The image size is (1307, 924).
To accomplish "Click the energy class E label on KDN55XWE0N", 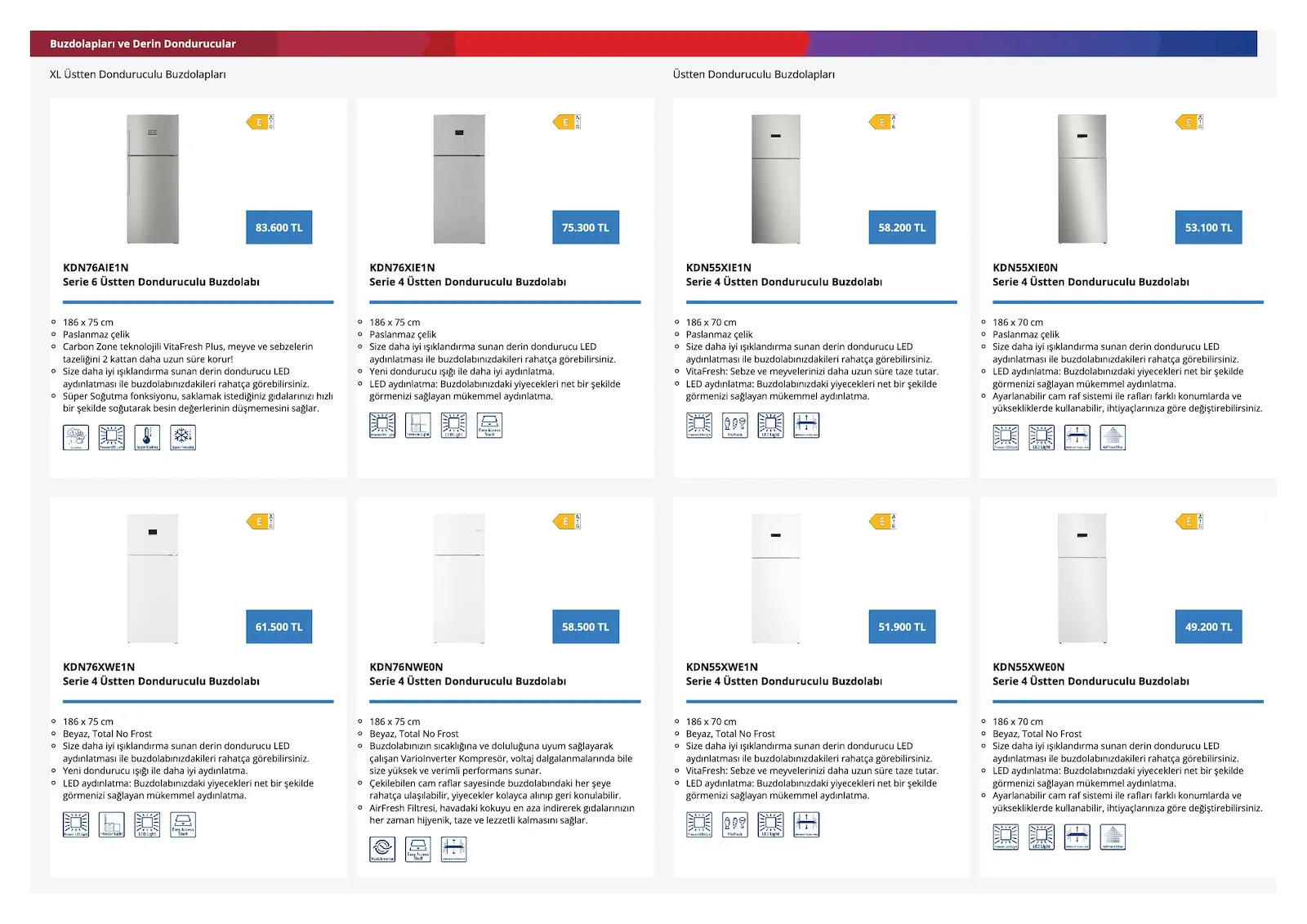I will pyautogui.click(x=1189, y=522).
